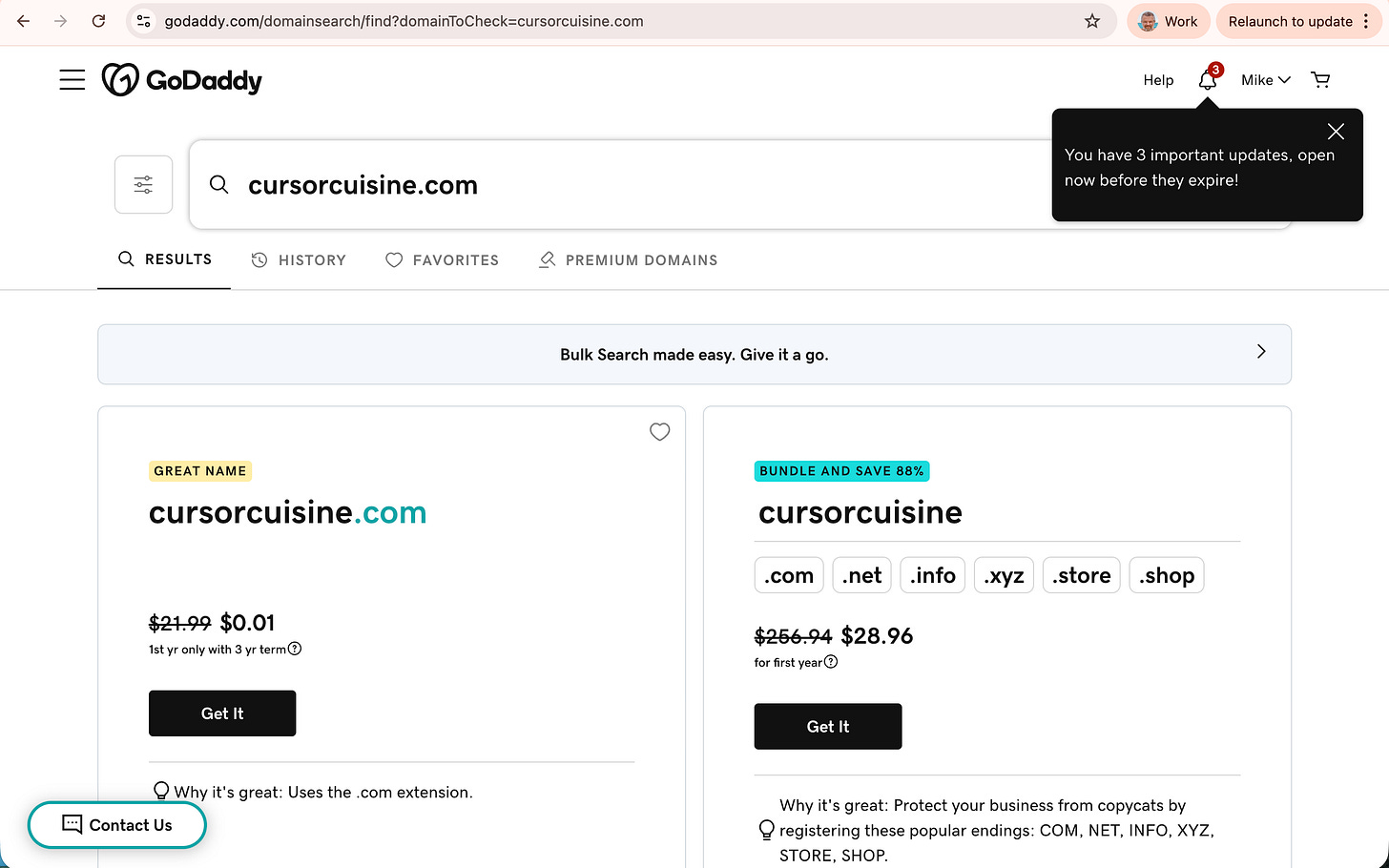Click the .xyz extension chip

[1004, 575]
